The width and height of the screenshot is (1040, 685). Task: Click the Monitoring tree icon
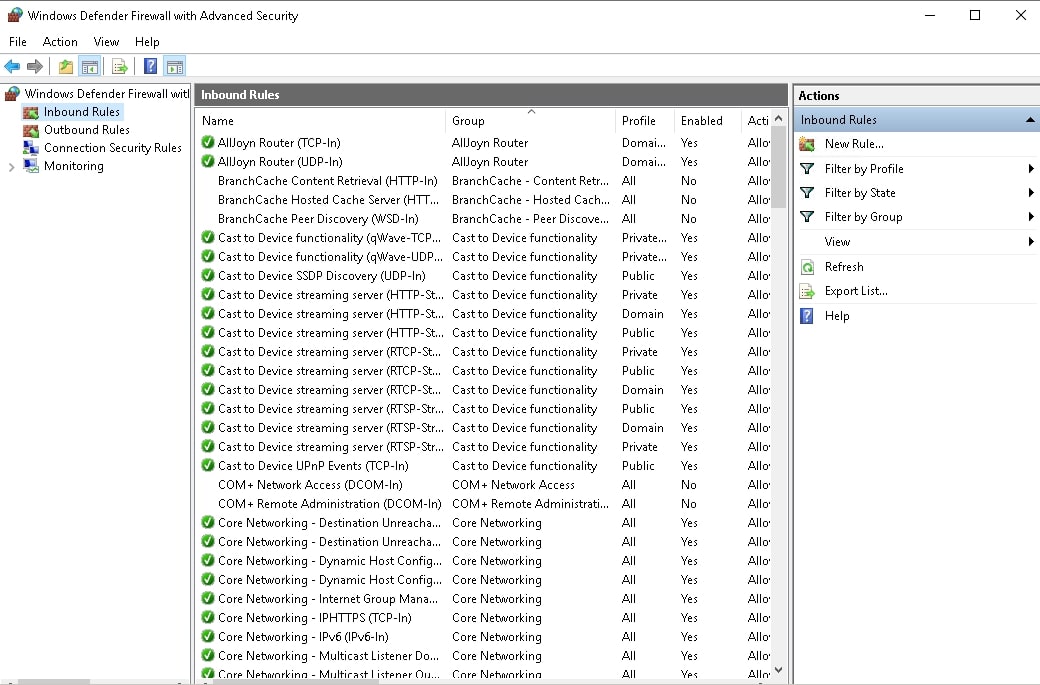point(31,166)
